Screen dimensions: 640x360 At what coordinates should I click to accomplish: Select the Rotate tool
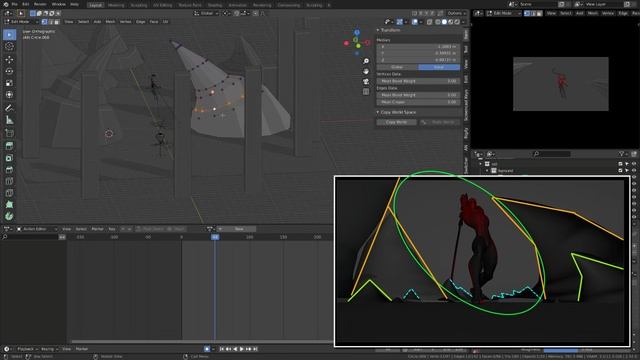pos(9,71)
